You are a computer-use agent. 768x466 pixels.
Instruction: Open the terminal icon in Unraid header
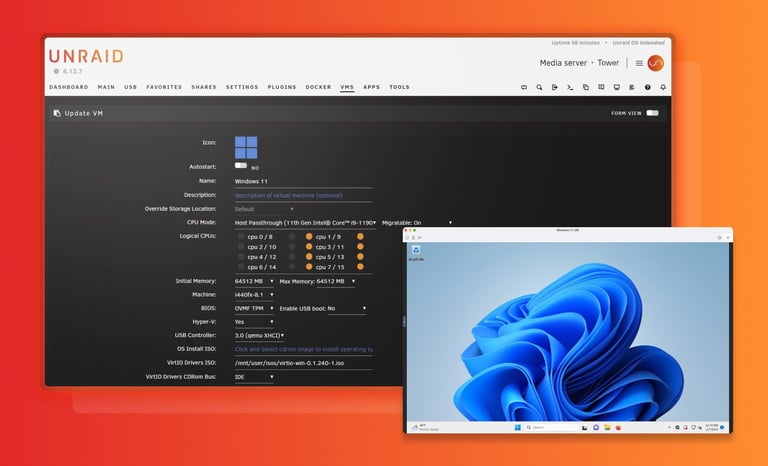click(x=570, y=87)
